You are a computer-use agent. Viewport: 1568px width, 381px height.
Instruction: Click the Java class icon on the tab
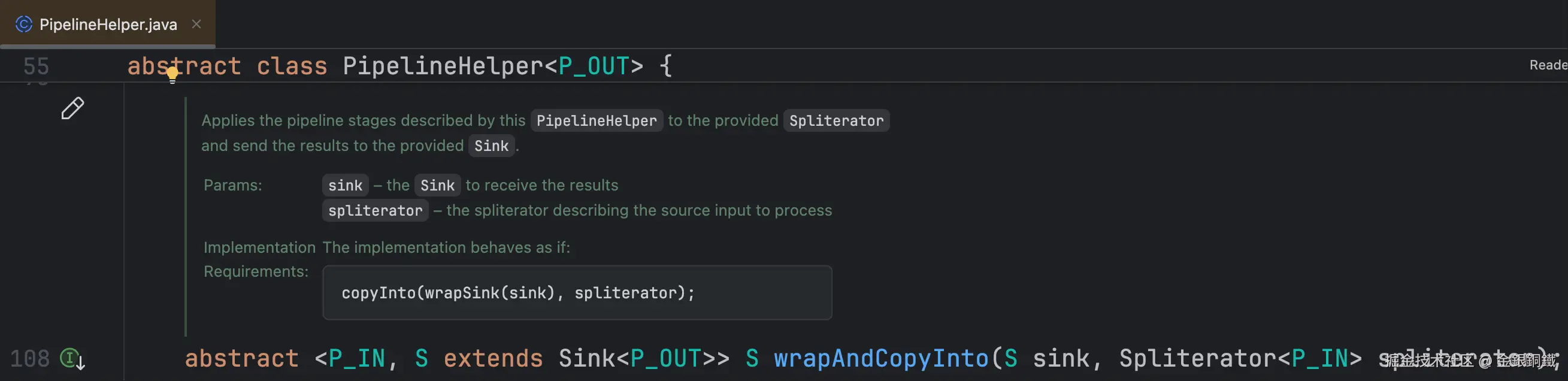click(x=24, y=25)
